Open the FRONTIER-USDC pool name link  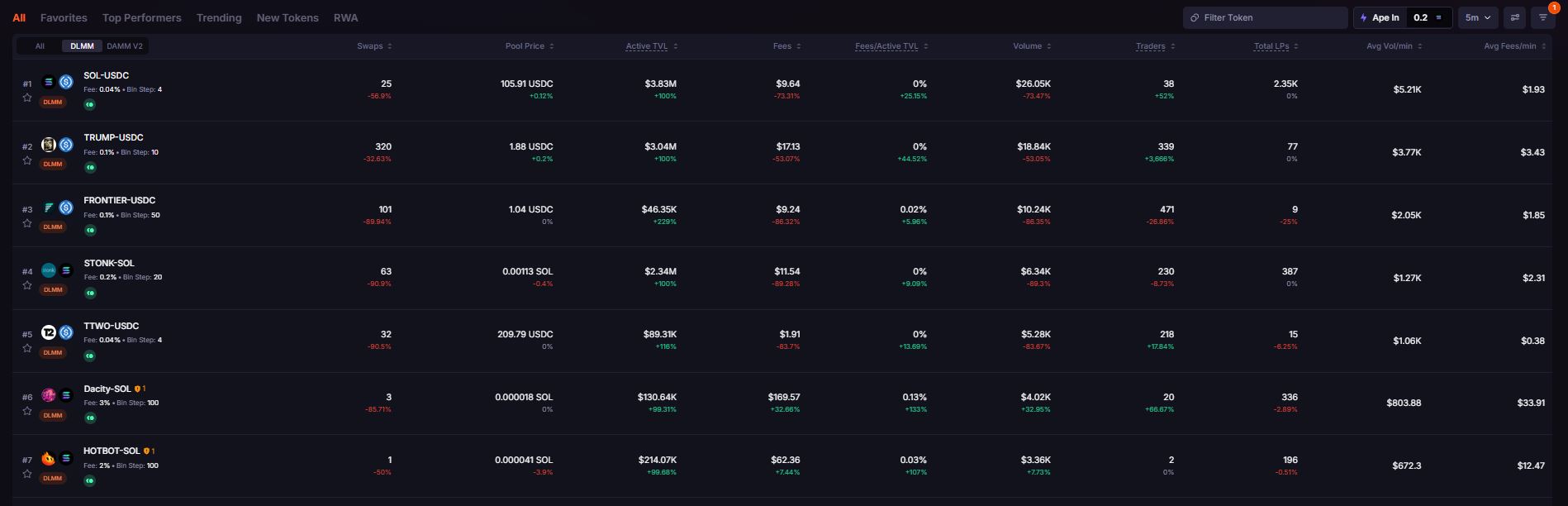tap(119, 200)
